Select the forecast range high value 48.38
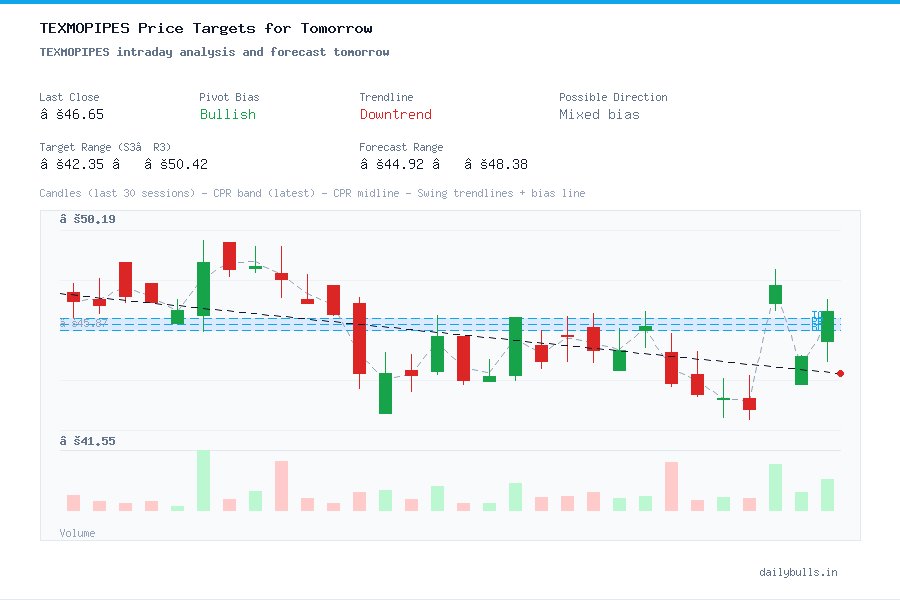Image resolution: width=900 pixels, height=600 pixels. coord(496,164)
